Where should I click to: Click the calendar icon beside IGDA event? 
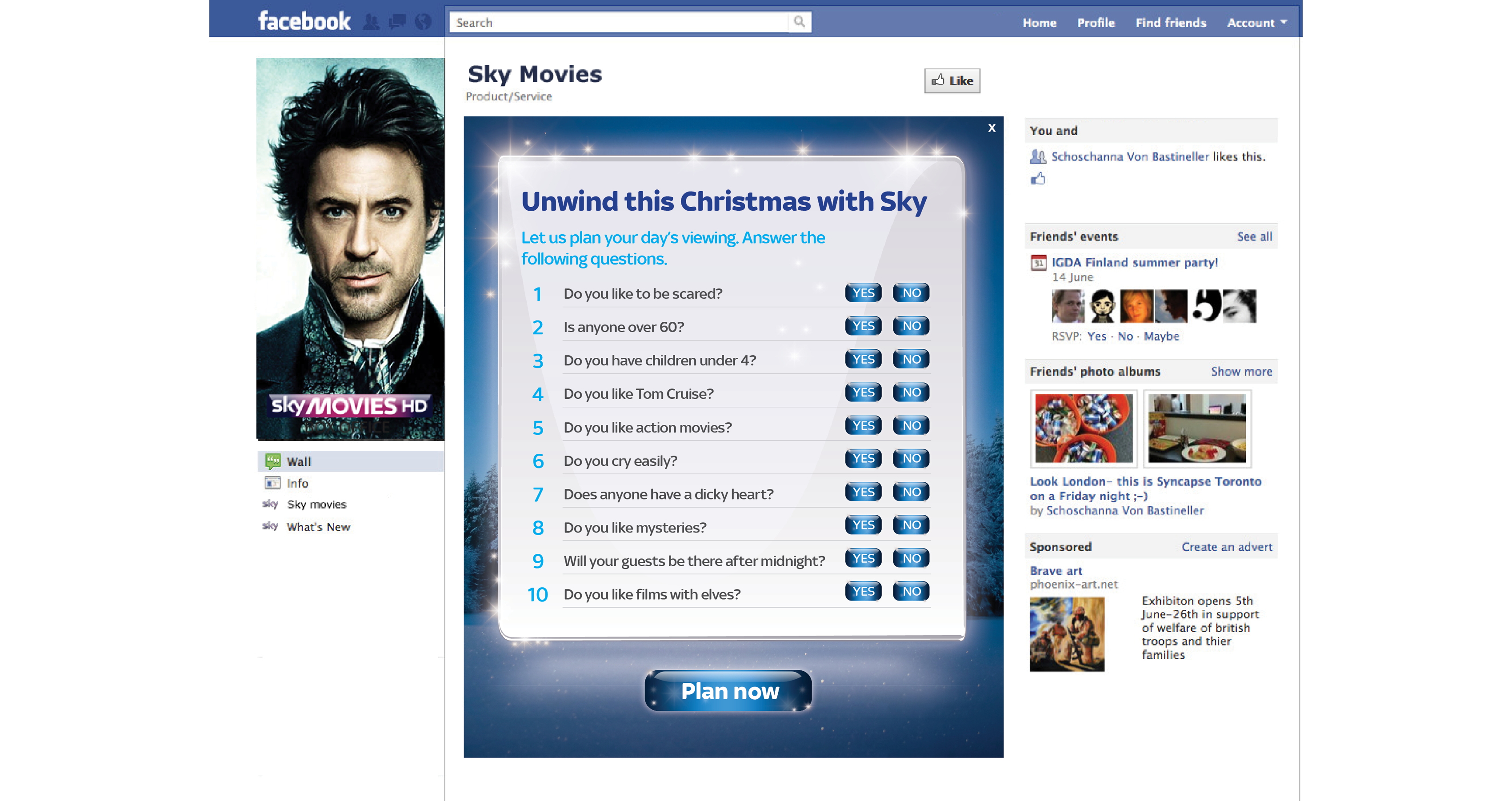click(1038, 263)
